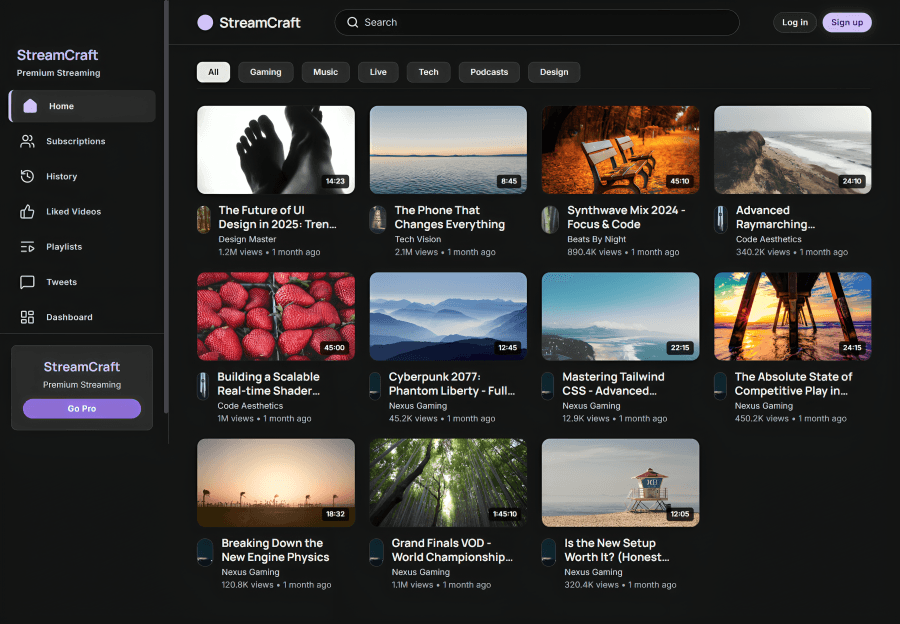Click the sidebar vertical scrollbar
This screenshot has height=624, width=900.
click(x=166, y=207)
